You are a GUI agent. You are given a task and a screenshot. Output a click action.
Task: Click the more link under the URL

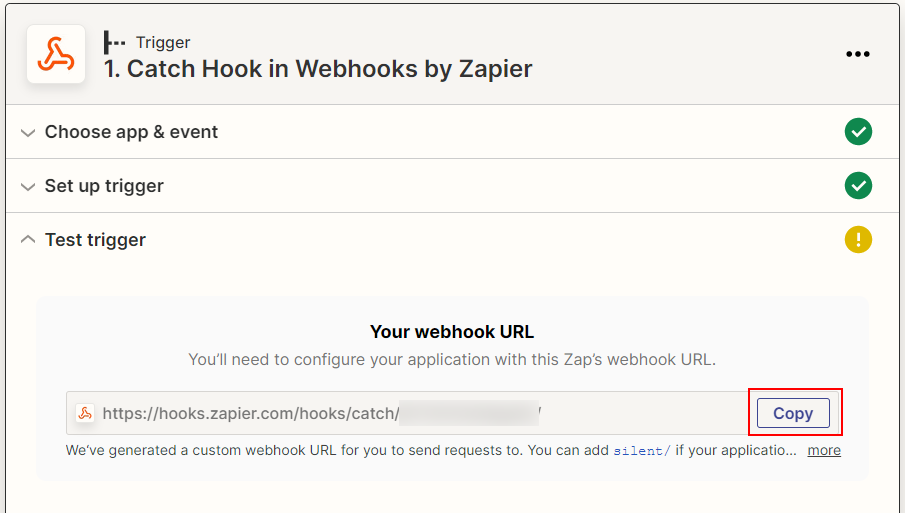pyautogui.click(x=824, y=450)
